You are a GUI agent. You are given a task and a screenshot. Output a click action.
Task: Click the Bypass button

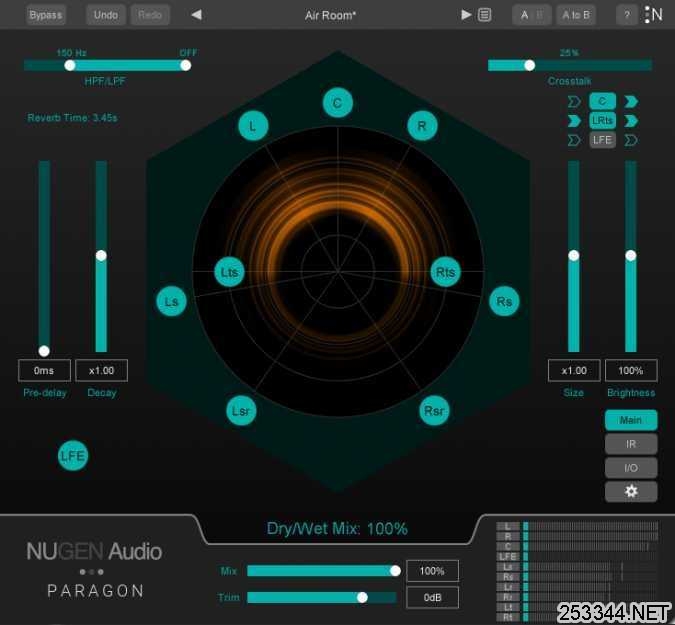coord(46,15)
